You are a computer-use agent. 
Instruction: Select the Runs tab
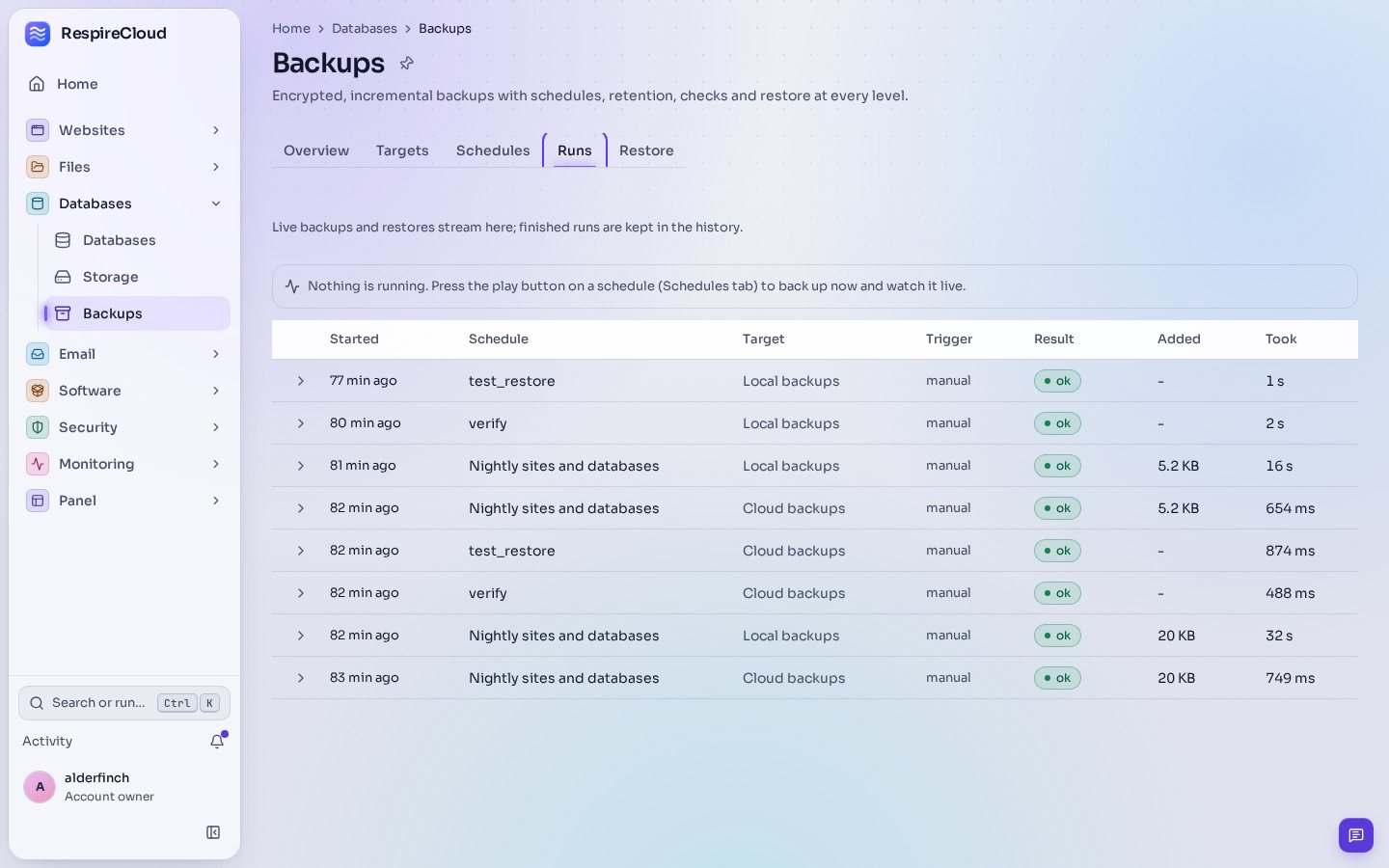coord(575,150)
